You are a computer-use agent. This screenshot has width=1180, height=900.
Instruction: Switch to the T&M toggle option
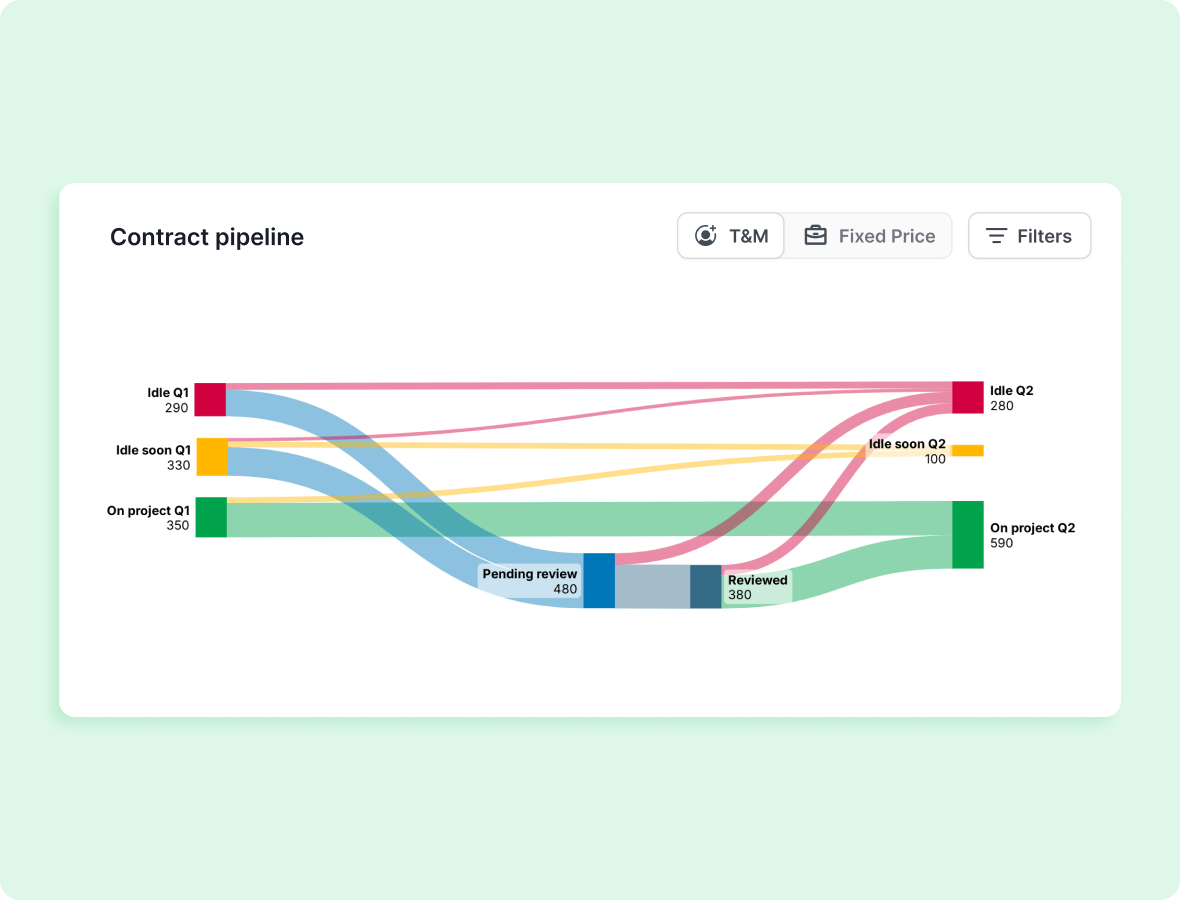pos(731,236)
